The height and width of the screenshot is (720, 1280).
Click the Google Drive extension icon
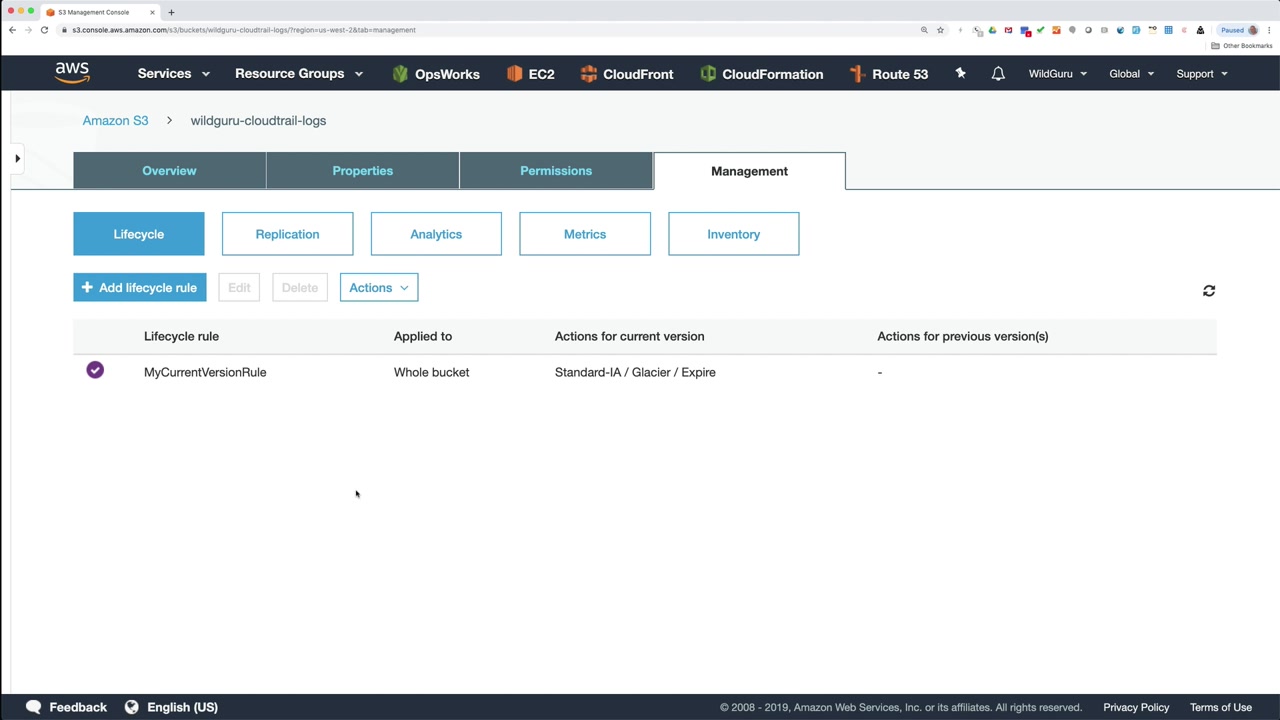[x=992, y=30]
